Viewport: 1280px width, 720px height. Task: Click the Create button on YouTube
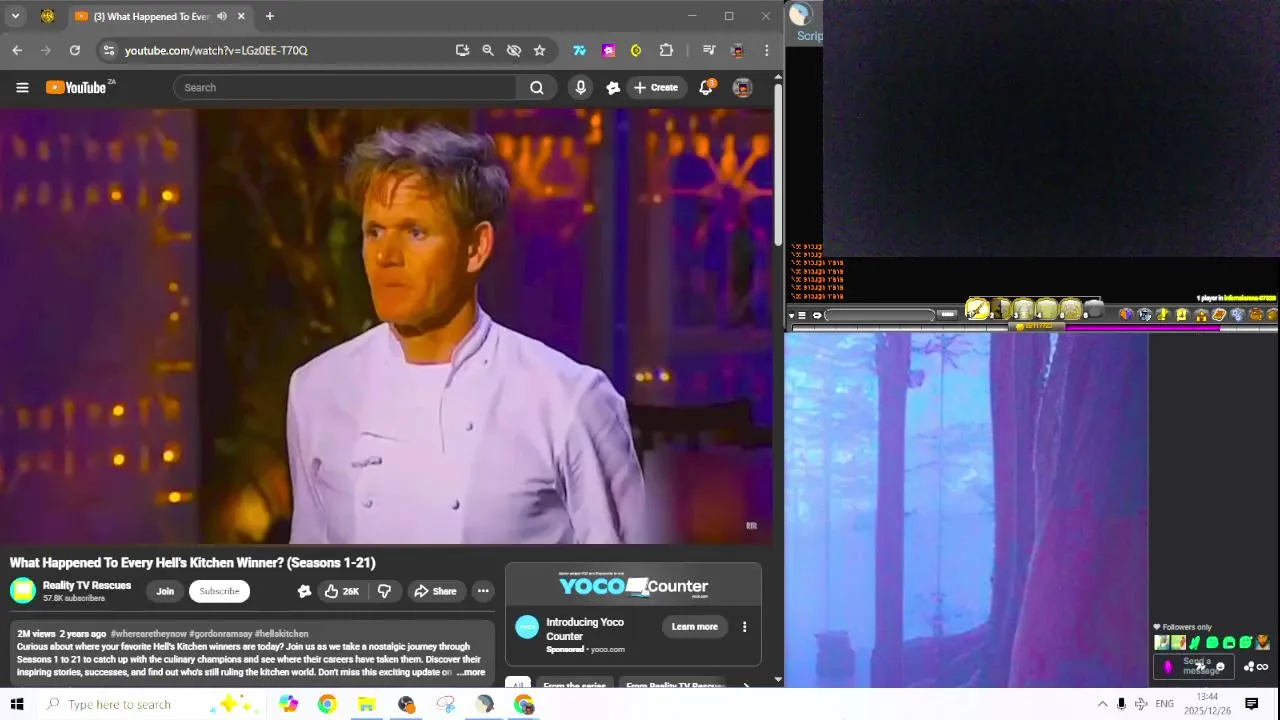[656, 88]
